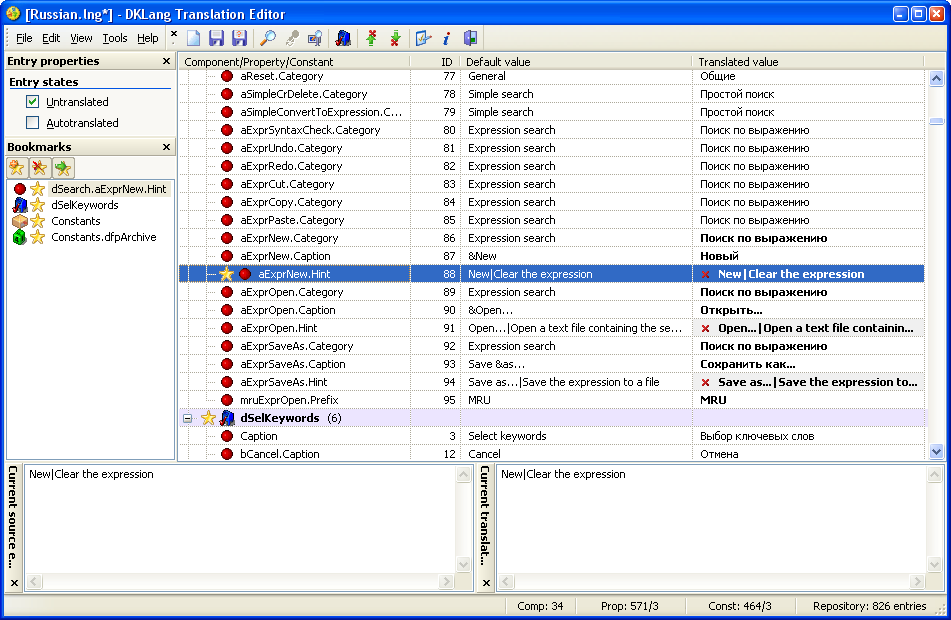Select the bCancel.Caption row
This screenshot has width=951, height=620.
[x=551, y=454]
